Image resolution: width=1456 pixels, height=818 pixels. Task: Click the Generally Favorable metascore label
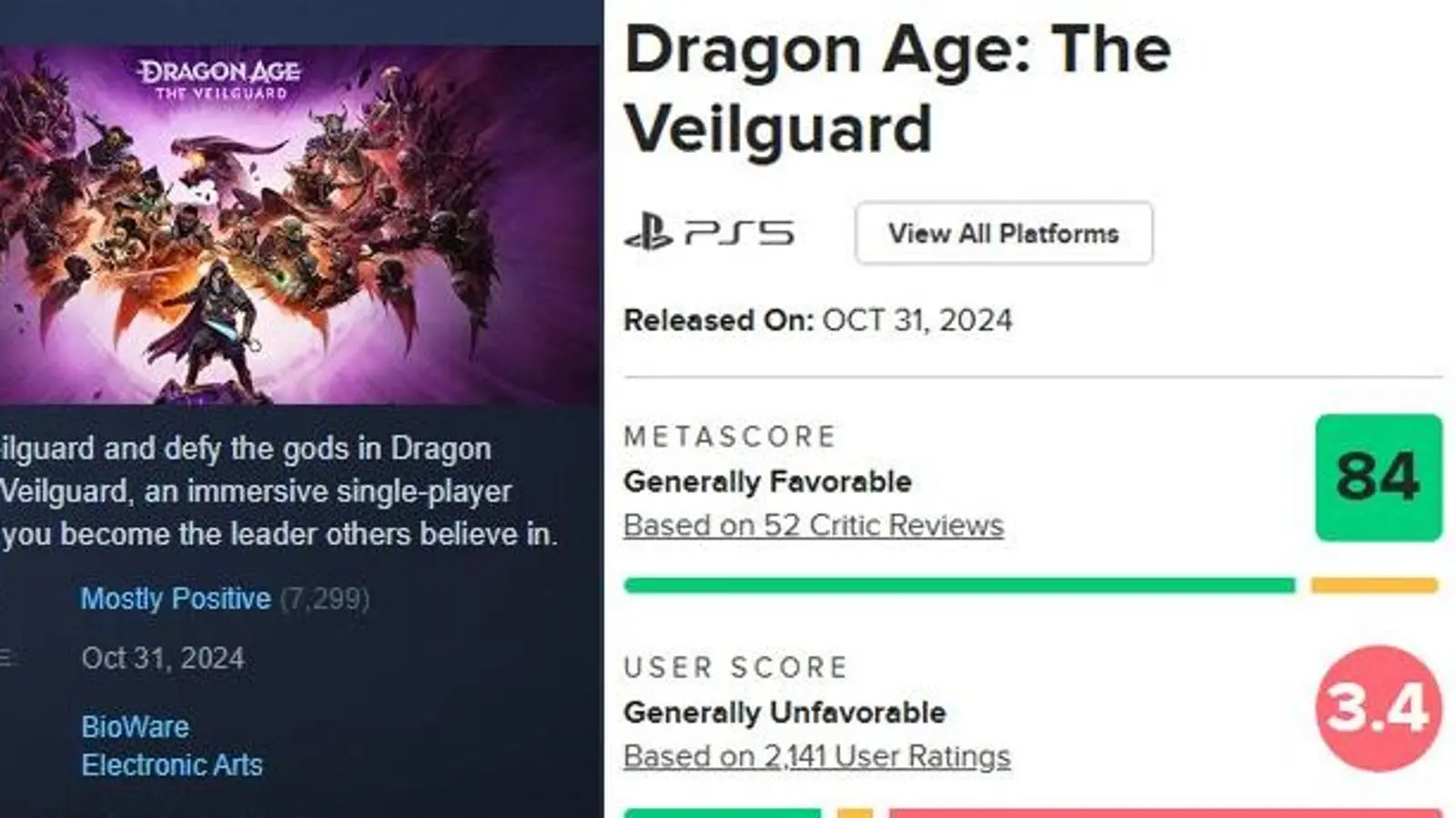point(767,481)
